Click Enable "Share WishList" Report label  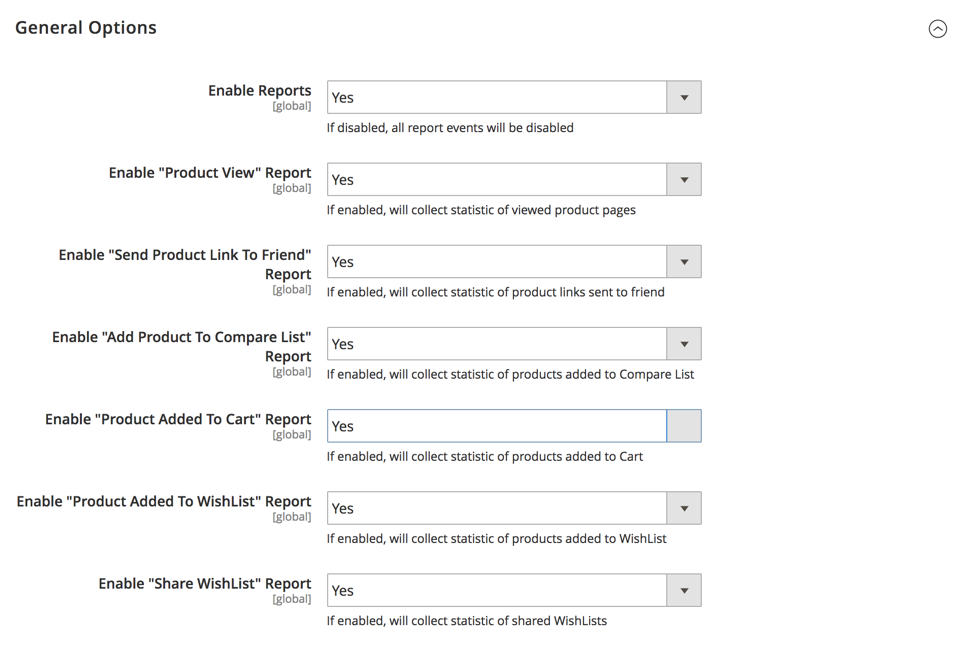tap(205, 583)
